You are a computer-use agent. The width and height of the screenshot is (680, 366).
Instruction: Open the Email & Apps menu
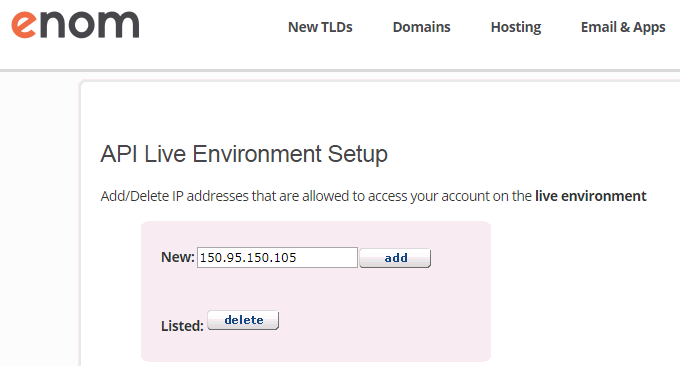click(623, 27)
